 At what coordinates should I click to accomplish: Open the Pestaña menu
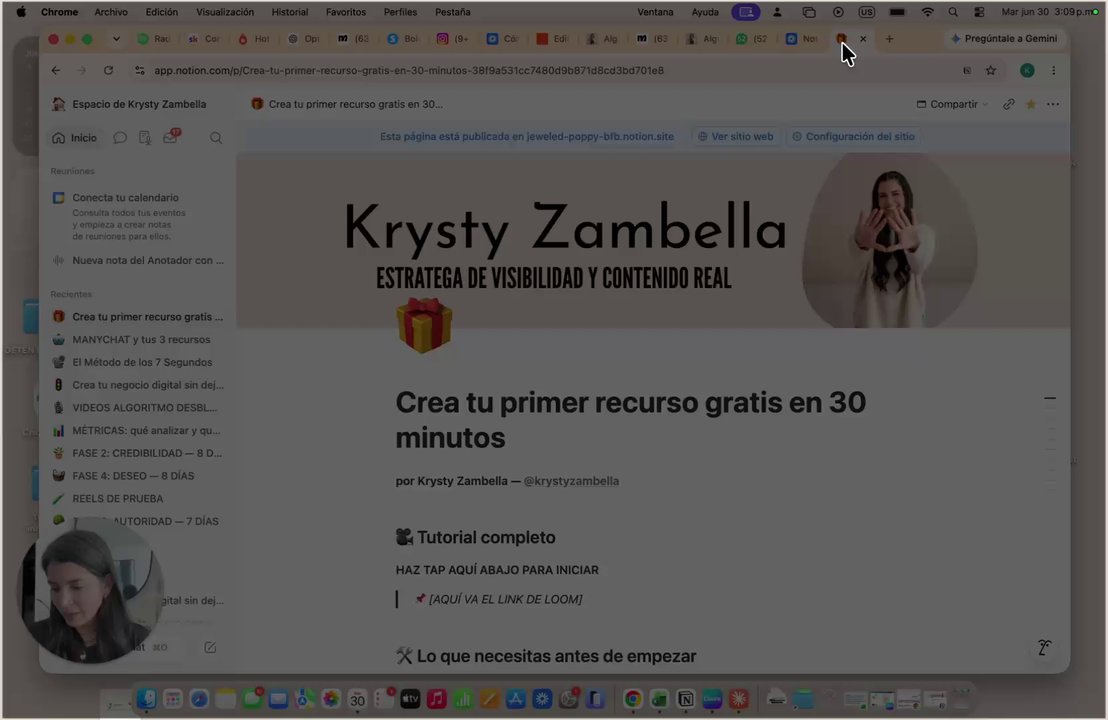(452, 12)
